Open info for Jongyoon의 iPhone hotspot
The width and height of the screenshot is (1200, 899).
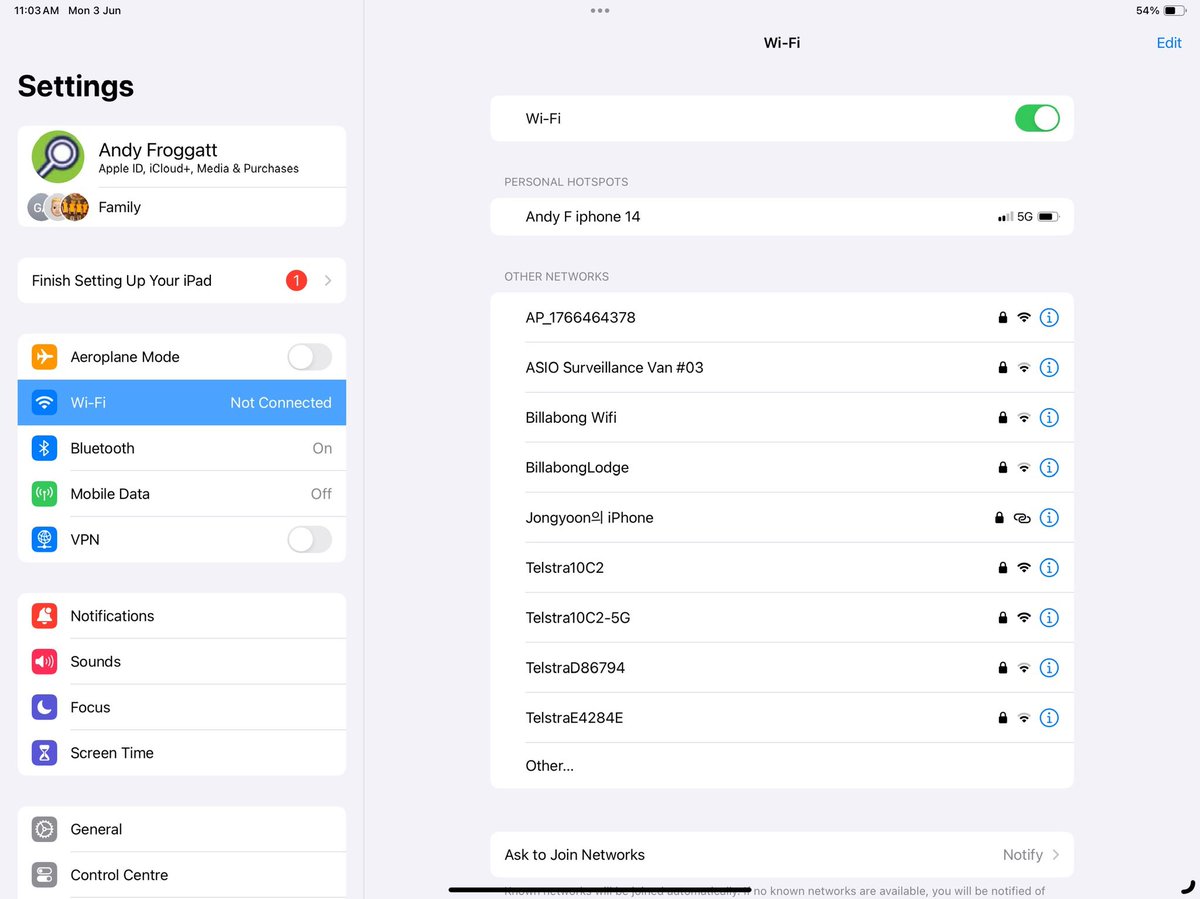tap(1049, 517)
